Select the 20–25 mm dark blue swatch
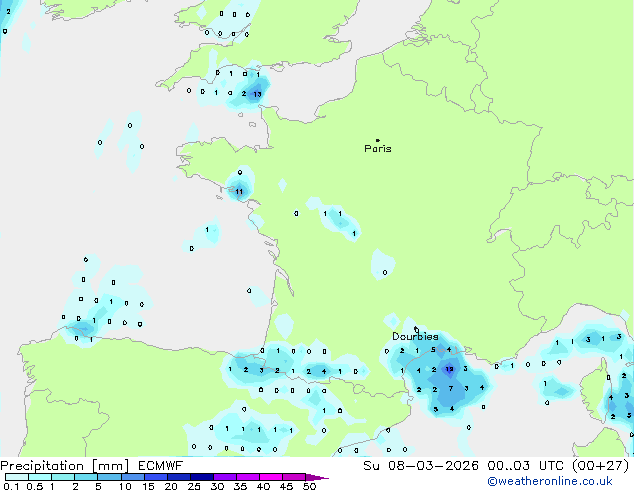The width and height of the screenshot is (634, 490). [179, 477]
